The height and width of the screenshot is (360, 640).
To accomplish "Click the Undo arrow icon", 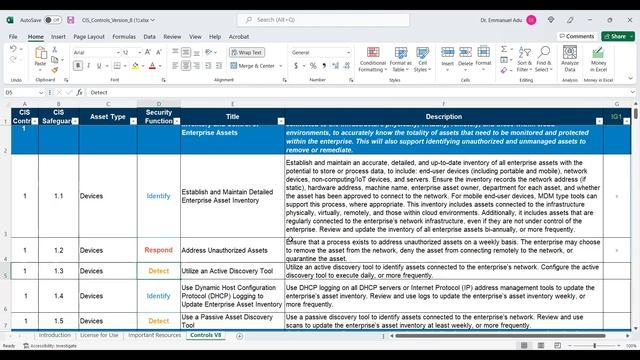I will [13, 49].
